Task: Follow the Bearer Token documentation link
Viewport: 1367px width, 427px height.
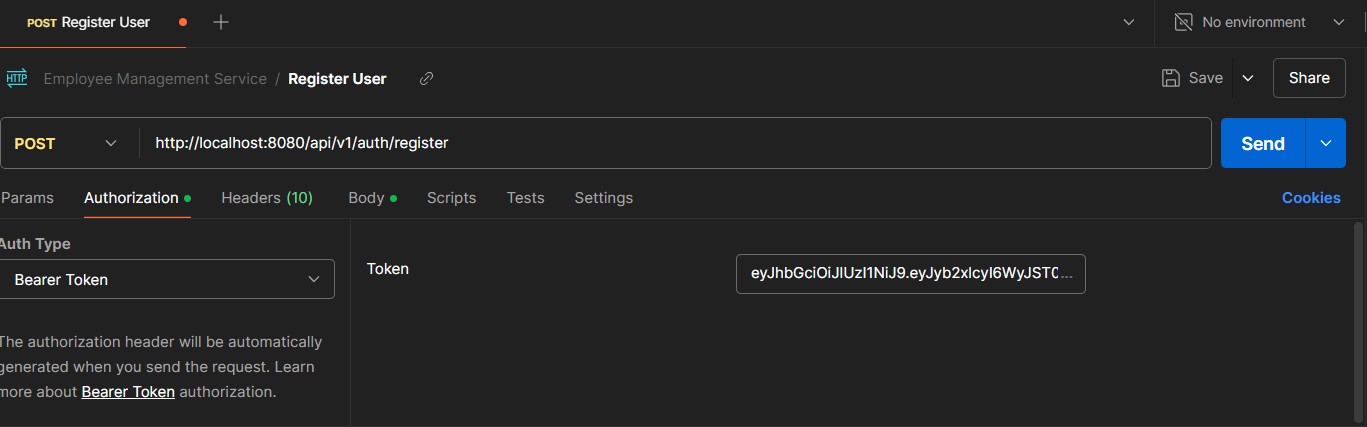Action: tap(128, 392)
